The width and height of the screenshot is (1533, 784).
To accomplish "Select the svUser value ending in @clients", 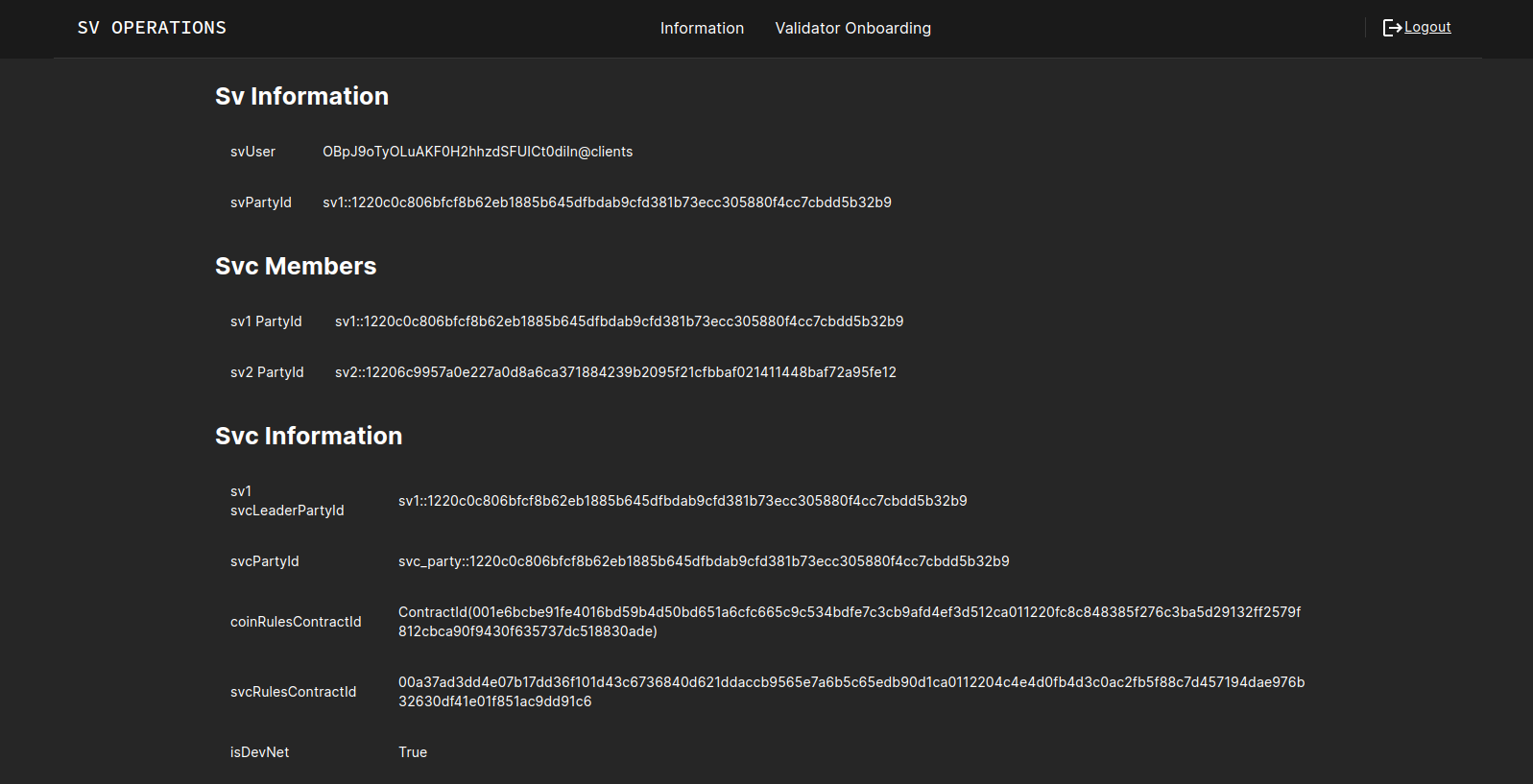I will click(477, 152).
